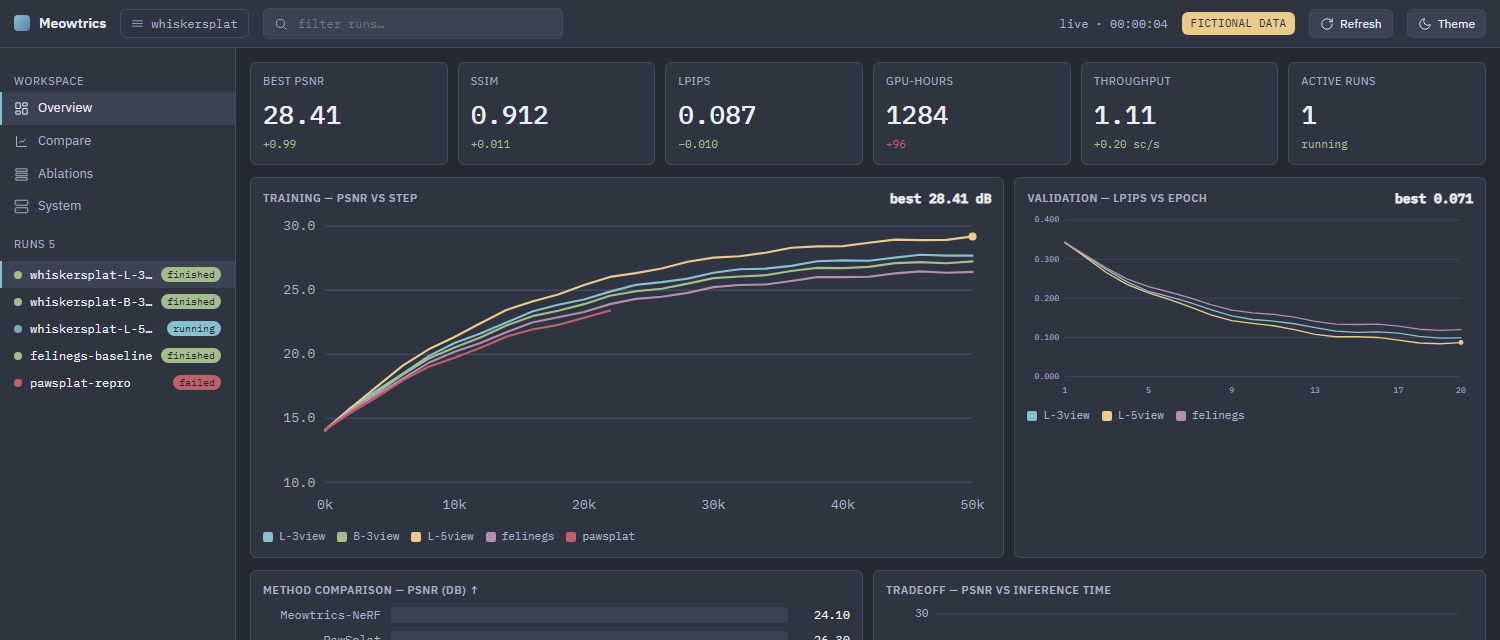This screenshot has height=640, width=1500.
Task: Click the TRAINING — PSNR VS STEP title
Action: pos(340,198)
